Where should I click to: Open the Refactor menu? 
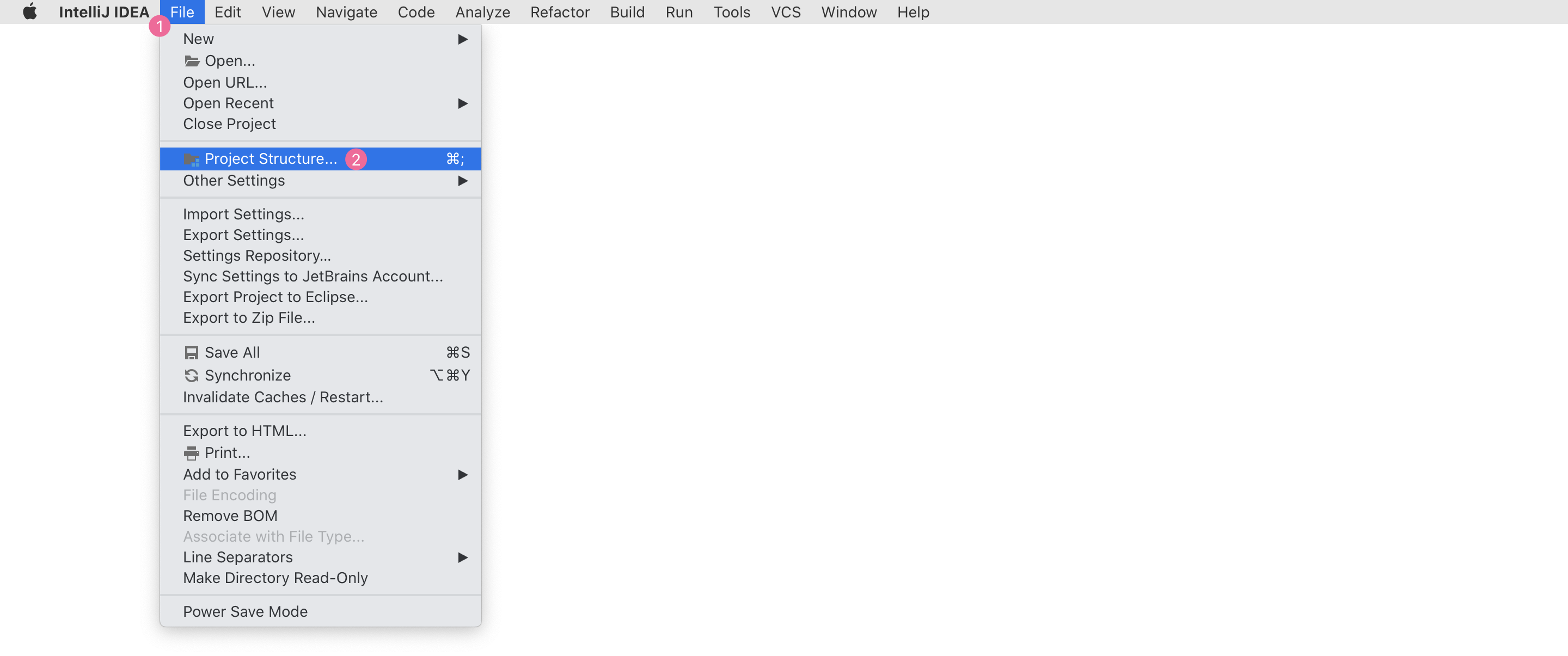click(x=559, y=12)
